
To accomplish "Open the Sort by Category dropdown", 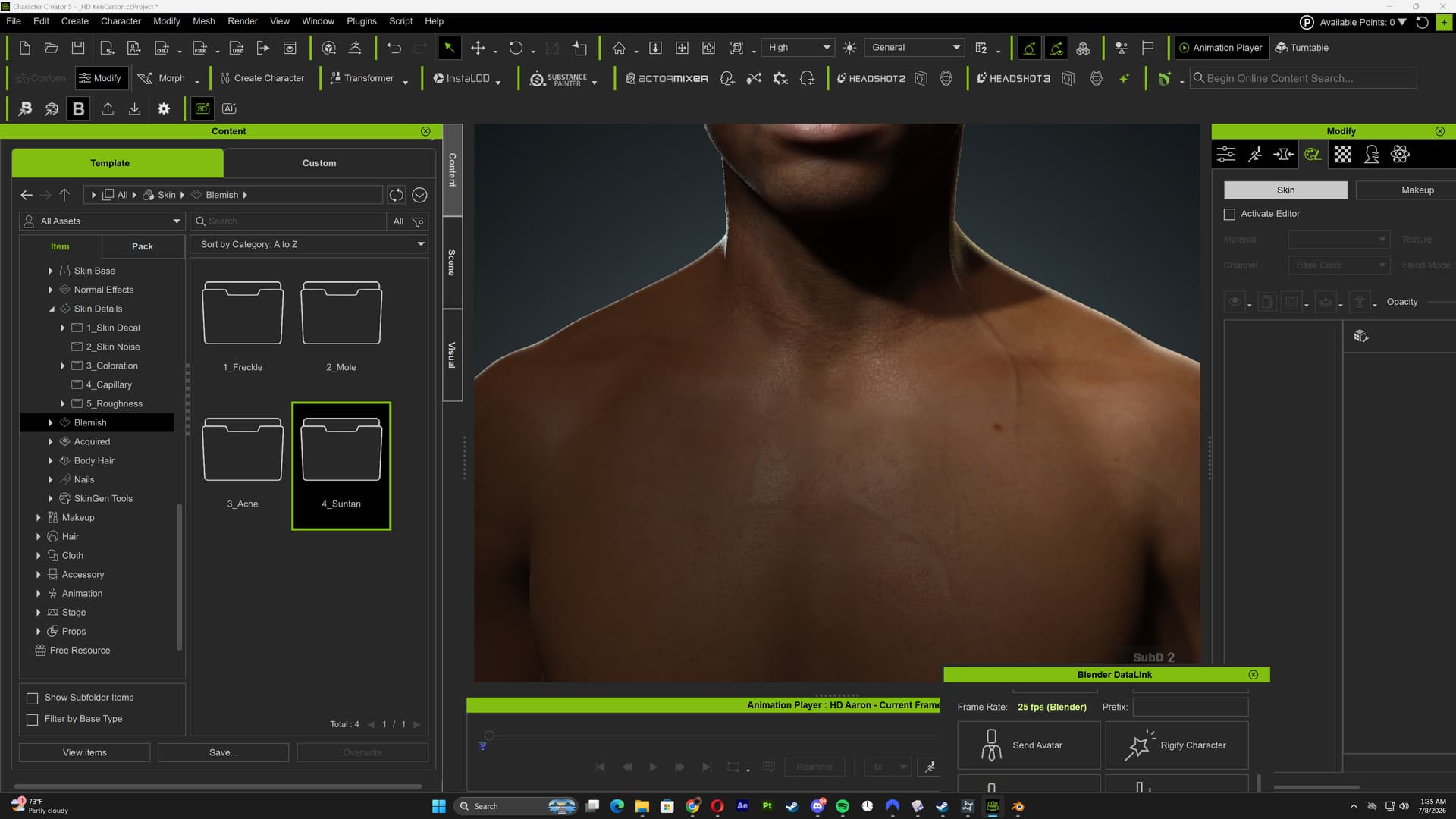I will click(309, 244).
